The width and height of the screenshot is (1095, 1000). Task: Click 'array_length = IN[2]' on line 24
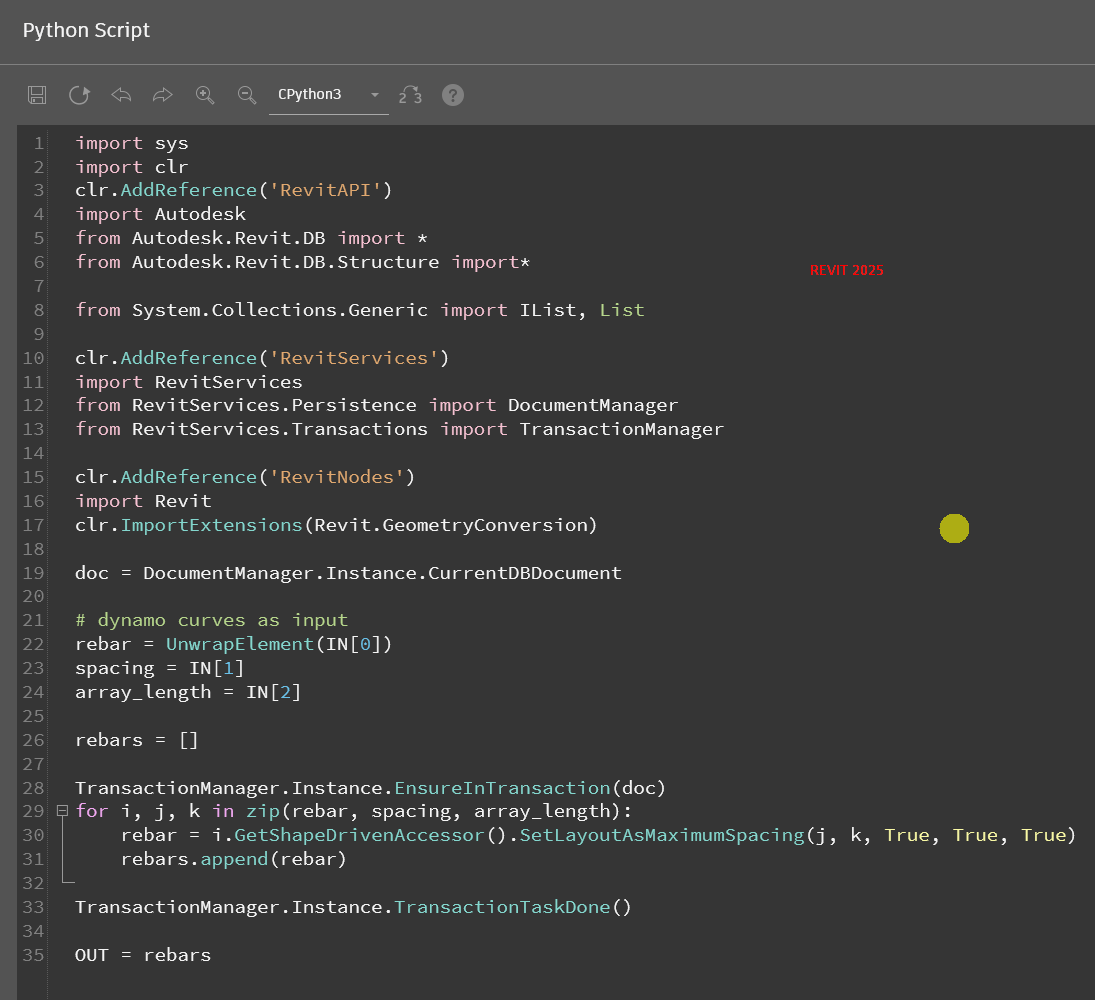tap(189, 692)
